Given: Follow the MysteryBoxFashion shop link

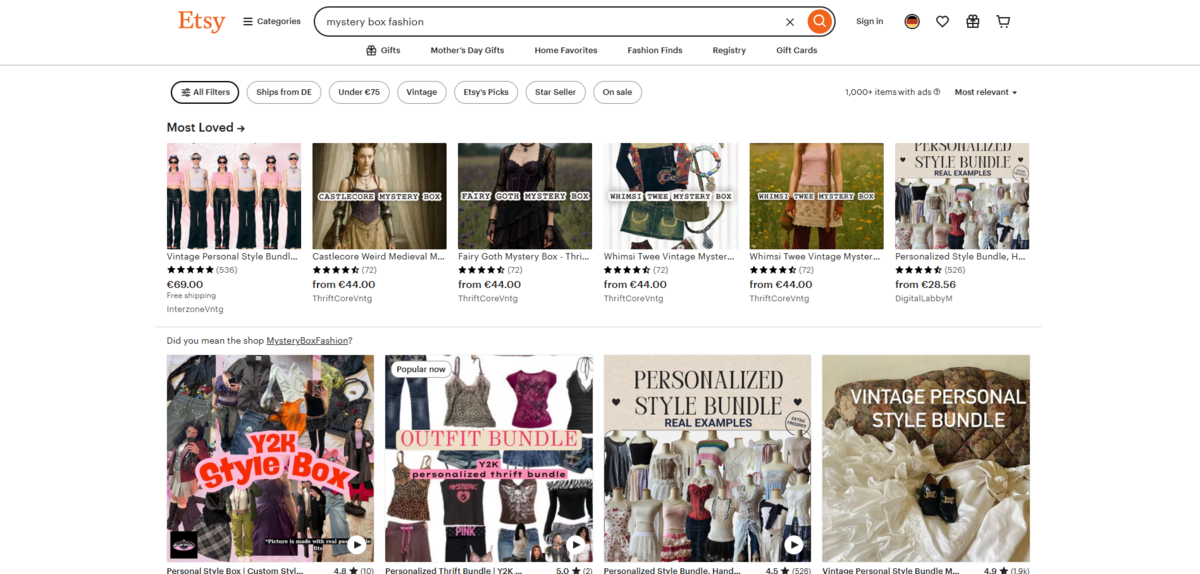Looking at the screenshot, I should 307,341.
